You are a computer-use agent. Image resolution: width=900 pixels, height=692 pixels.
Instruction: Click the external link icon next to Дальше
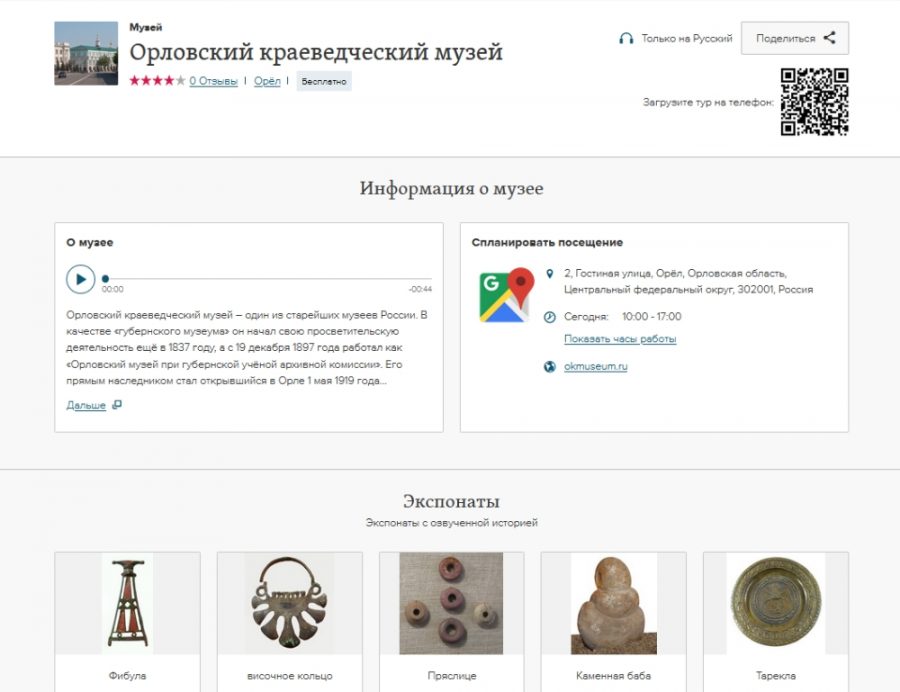[117, 405]
